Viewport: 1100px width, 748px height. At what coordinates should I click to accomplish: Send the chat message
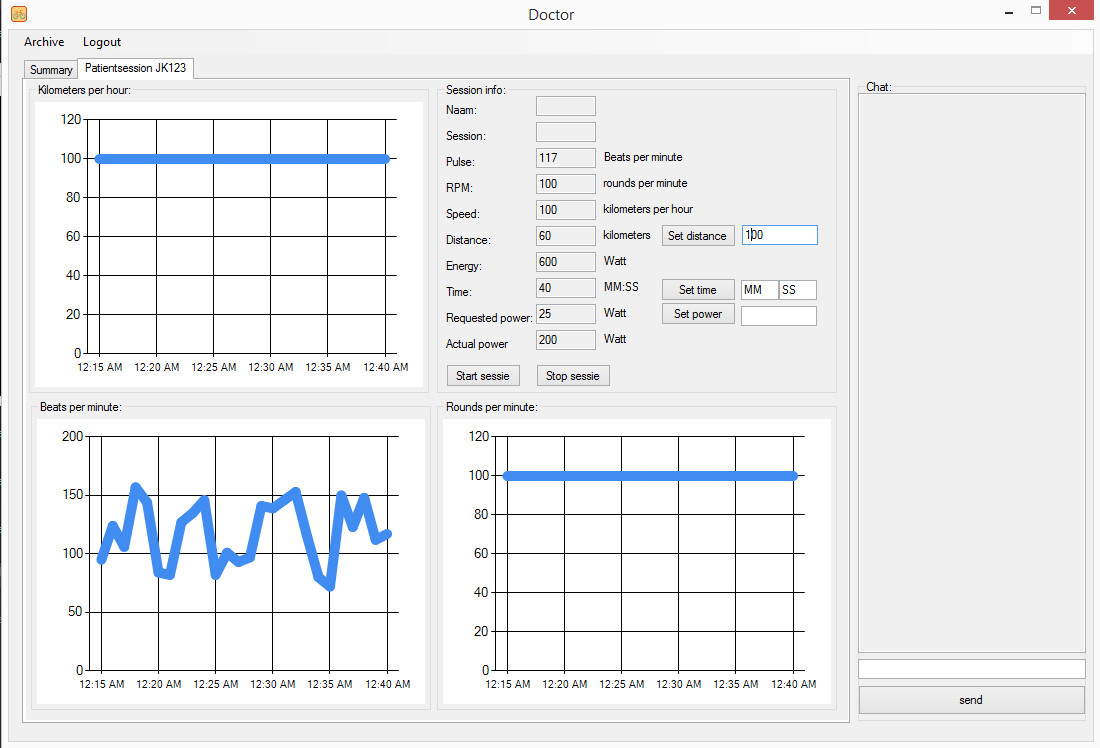970,700
